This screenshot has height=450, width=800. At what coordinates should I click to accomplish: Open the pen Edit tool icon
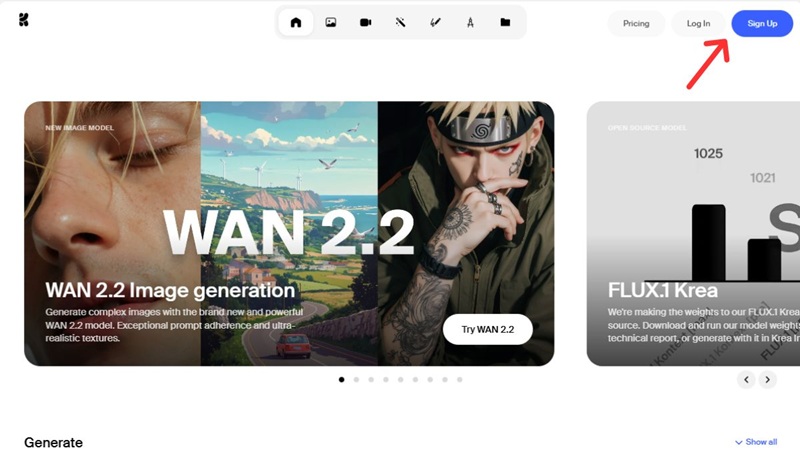435,22
